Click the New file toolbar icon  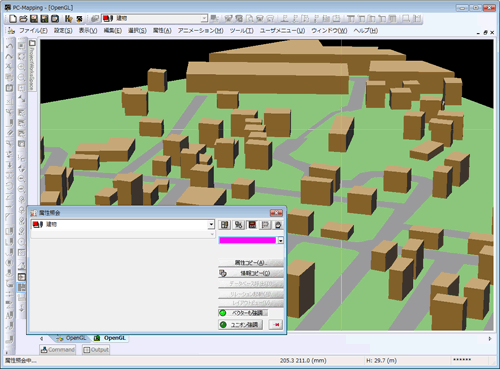(x=13, y=19)
